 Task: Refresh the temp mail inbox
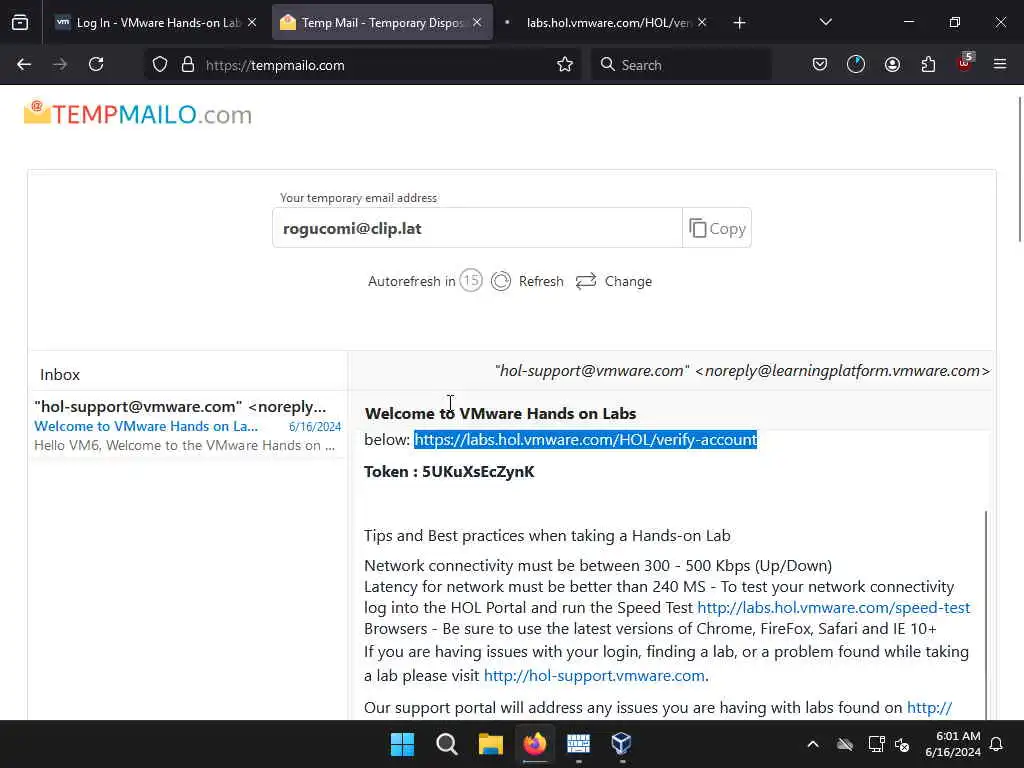coord(528,281)
